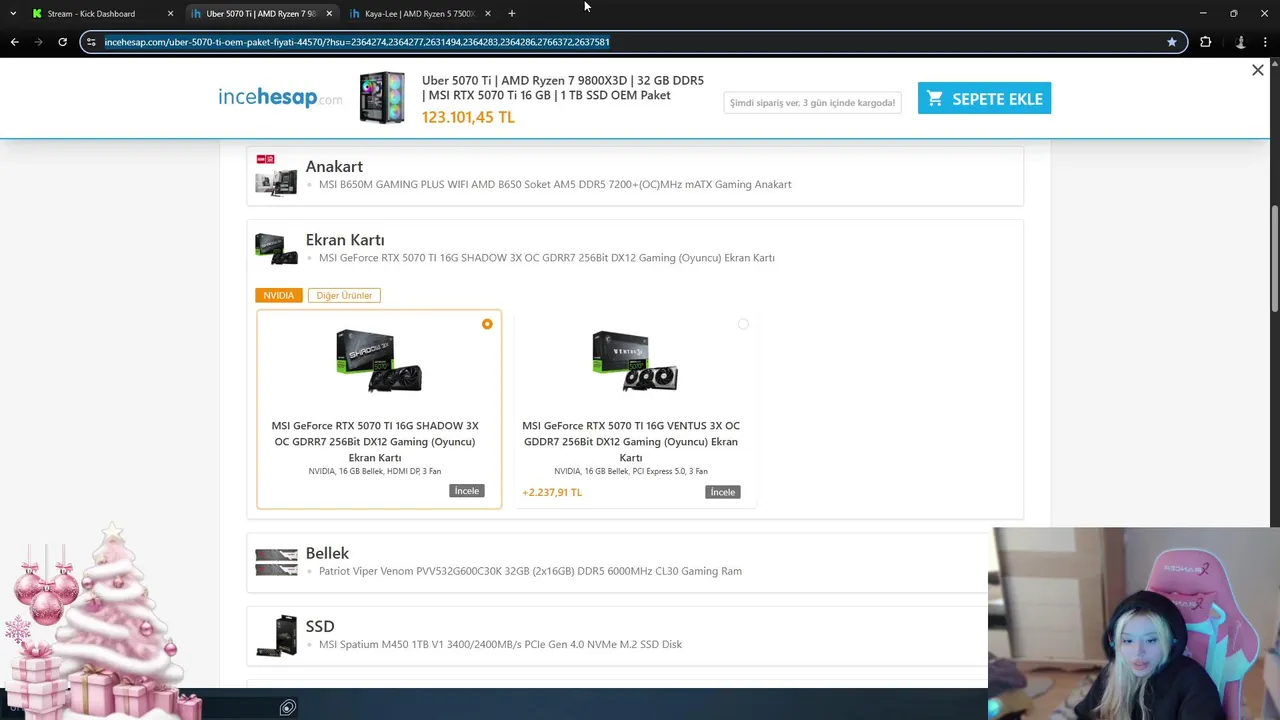Click the shipping notice field in header
The image size is (1280, 720).
click(812, 102)
